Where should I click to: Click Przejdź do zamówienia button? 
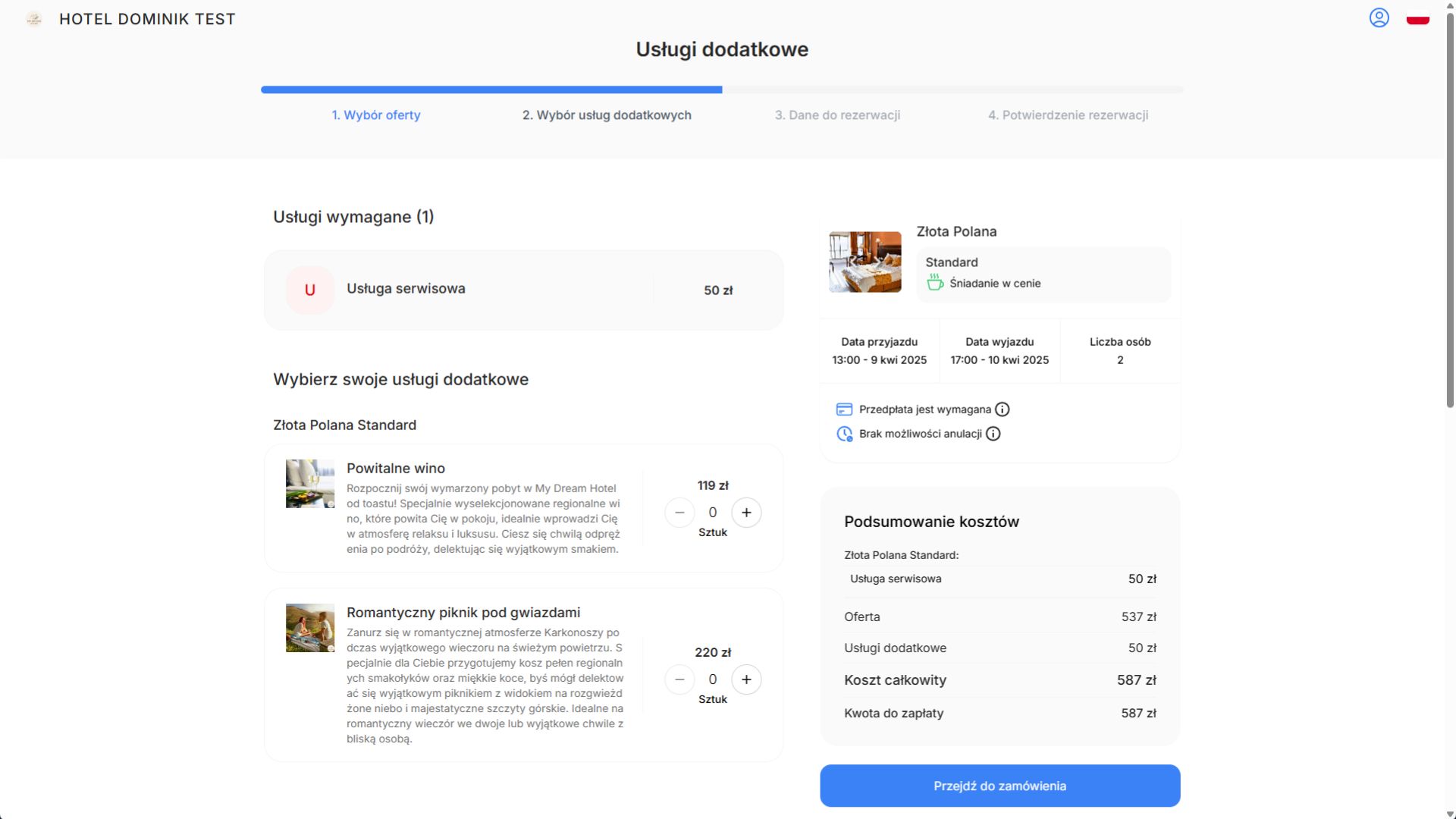pos(999,786)
